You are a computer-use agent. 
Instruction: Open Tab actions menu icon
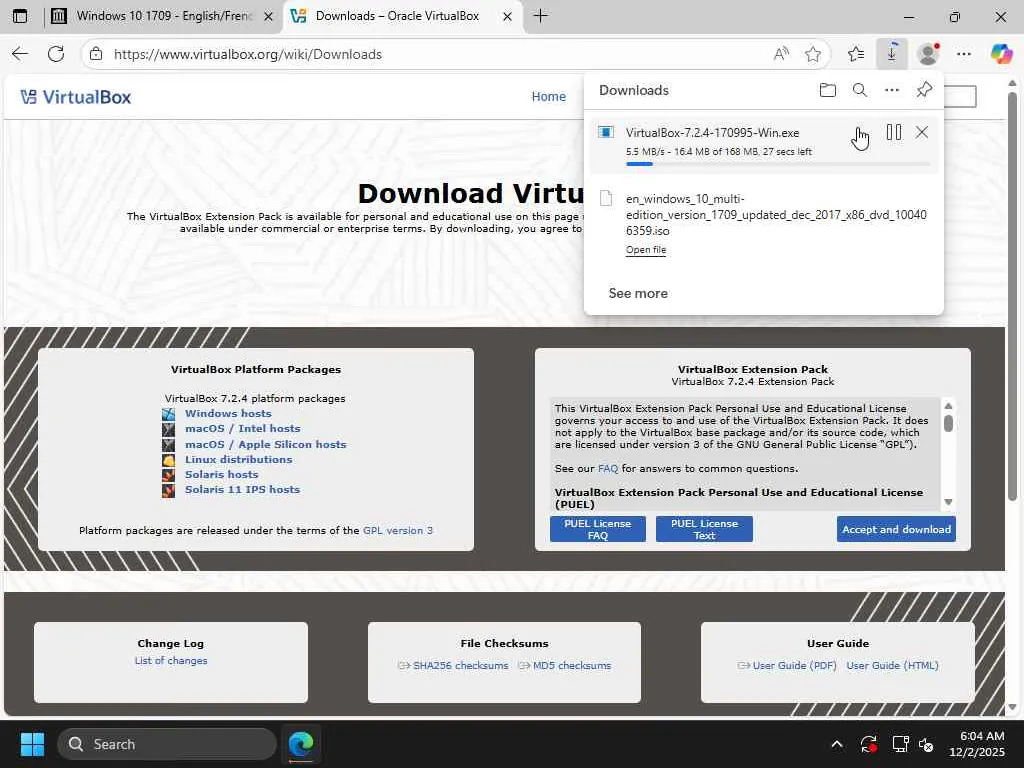(20, 16)
